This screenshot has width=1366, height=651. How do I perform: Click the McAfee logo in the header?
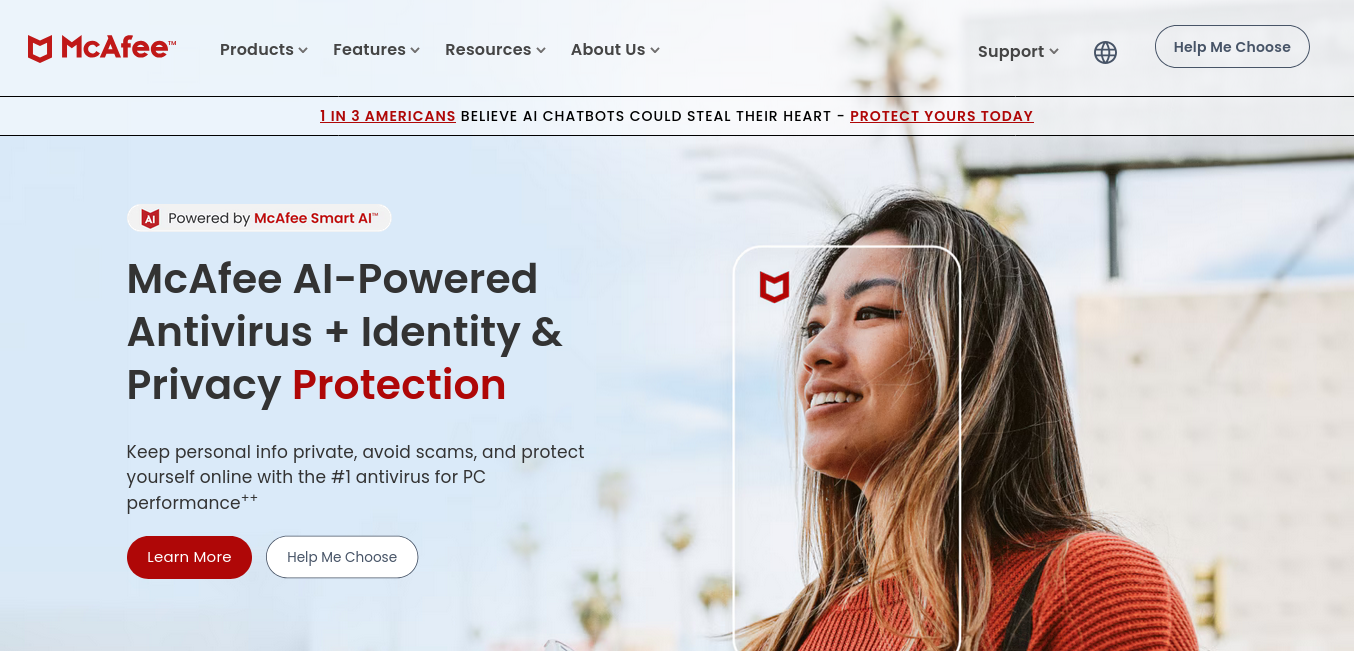pos(101,49)
